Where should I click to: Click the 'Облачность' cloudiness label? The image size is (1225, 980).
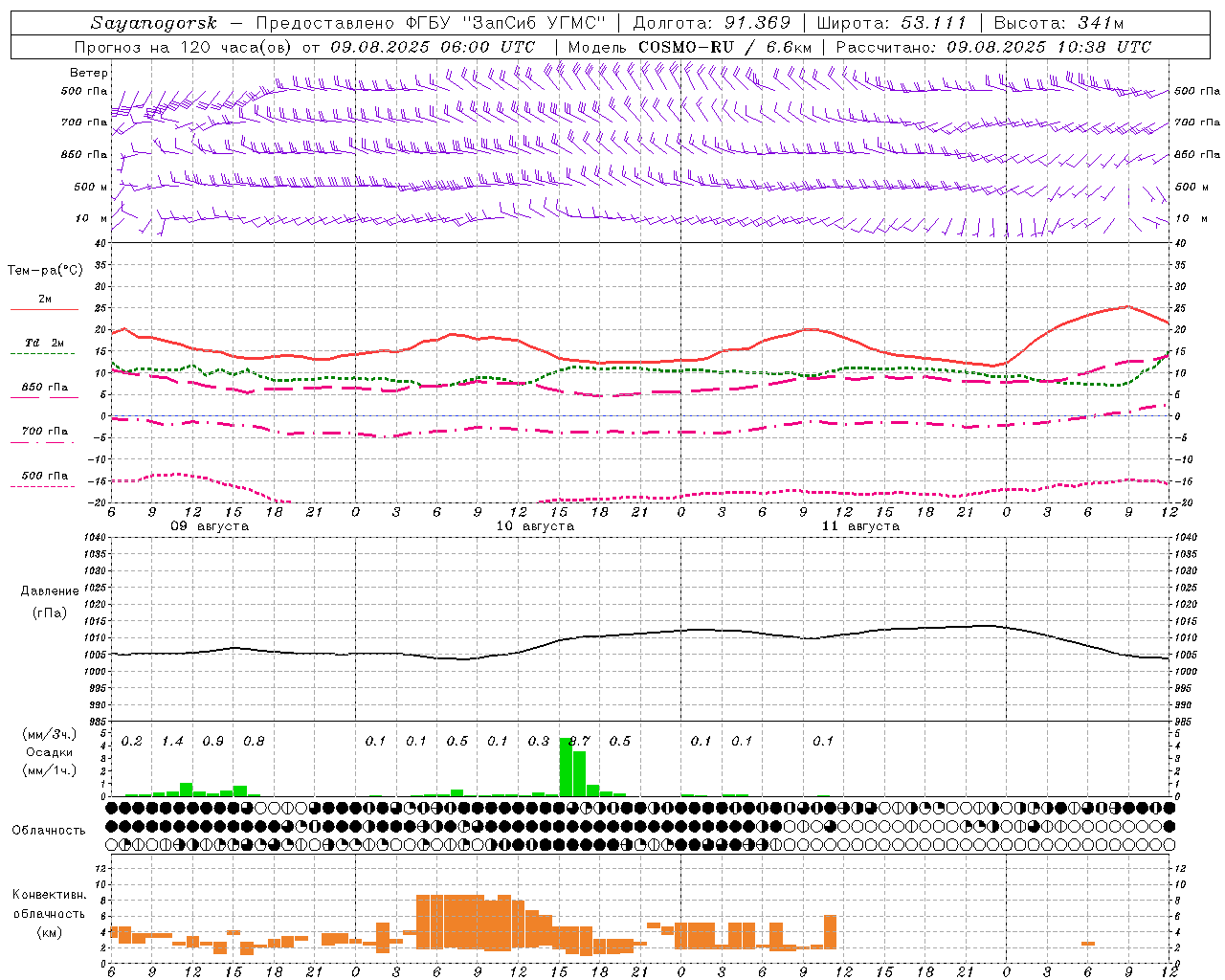tap(49, 831)
